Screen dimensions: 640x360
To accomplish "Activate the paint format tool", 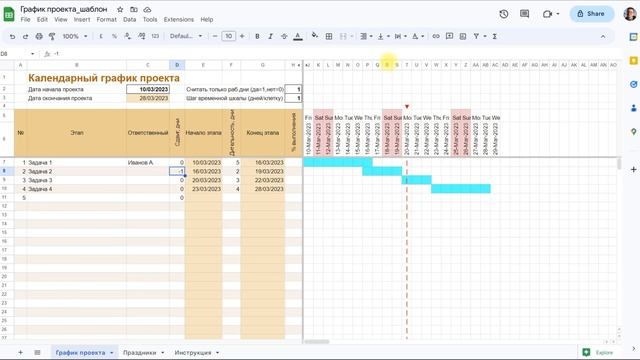I will (x=52, y=36).
